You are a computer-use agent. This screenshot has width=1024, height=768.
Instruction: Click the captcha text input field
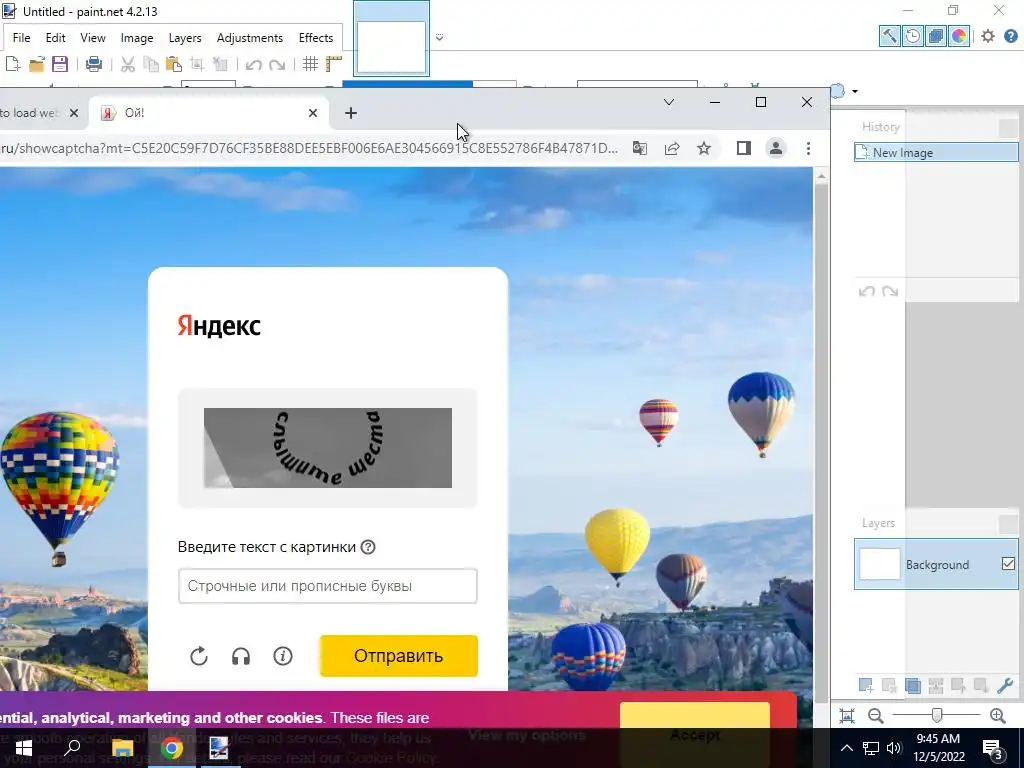pyautogui.click(x=328, y=586)
